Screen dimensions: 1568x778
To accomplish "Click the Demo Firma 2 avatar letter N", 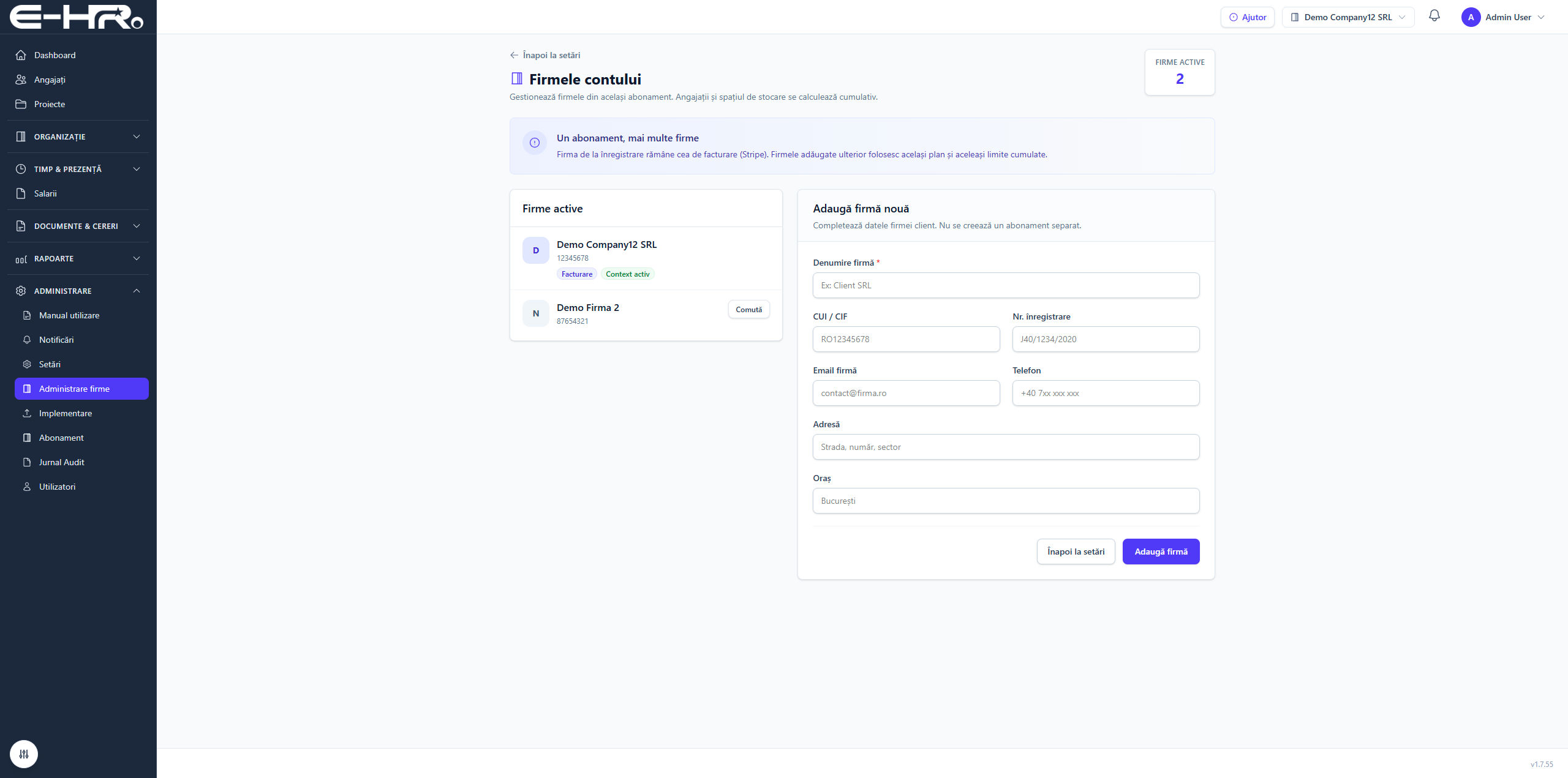I will click(x=536, y=313).
